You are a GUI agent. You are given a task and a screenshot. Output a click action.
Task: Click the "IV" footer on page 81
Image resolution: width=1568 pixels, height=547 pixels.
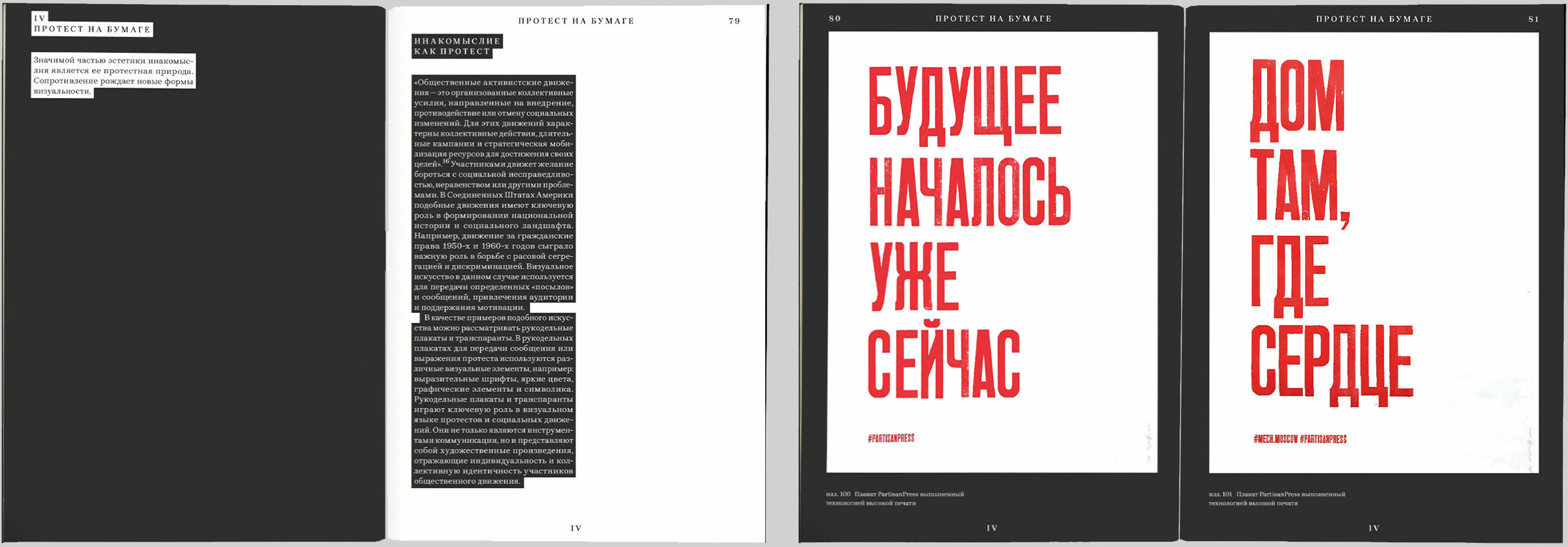click(x=1373, y=528)
